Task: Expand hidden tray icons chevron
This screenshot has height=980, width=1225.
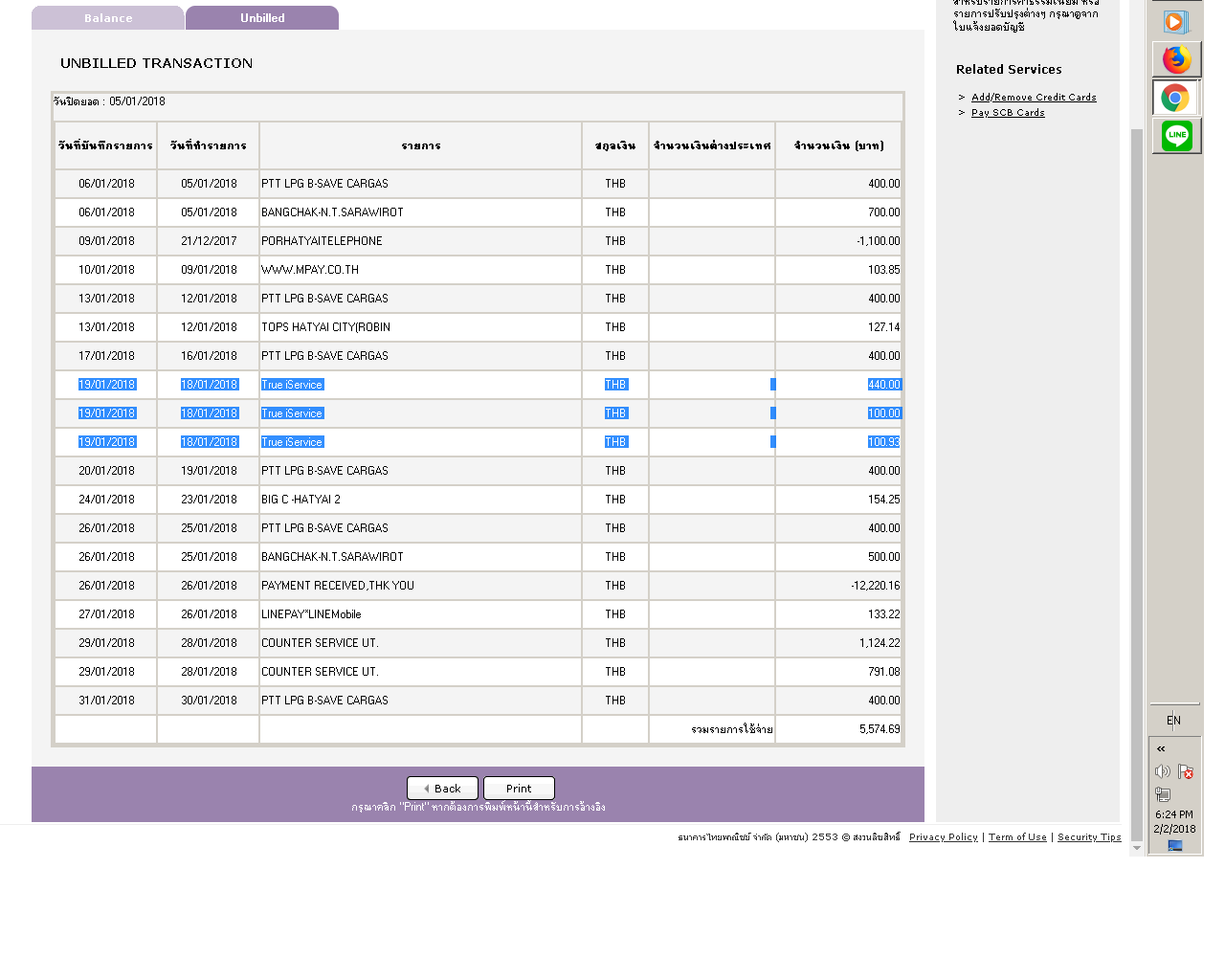Action: coord(1161,749)
